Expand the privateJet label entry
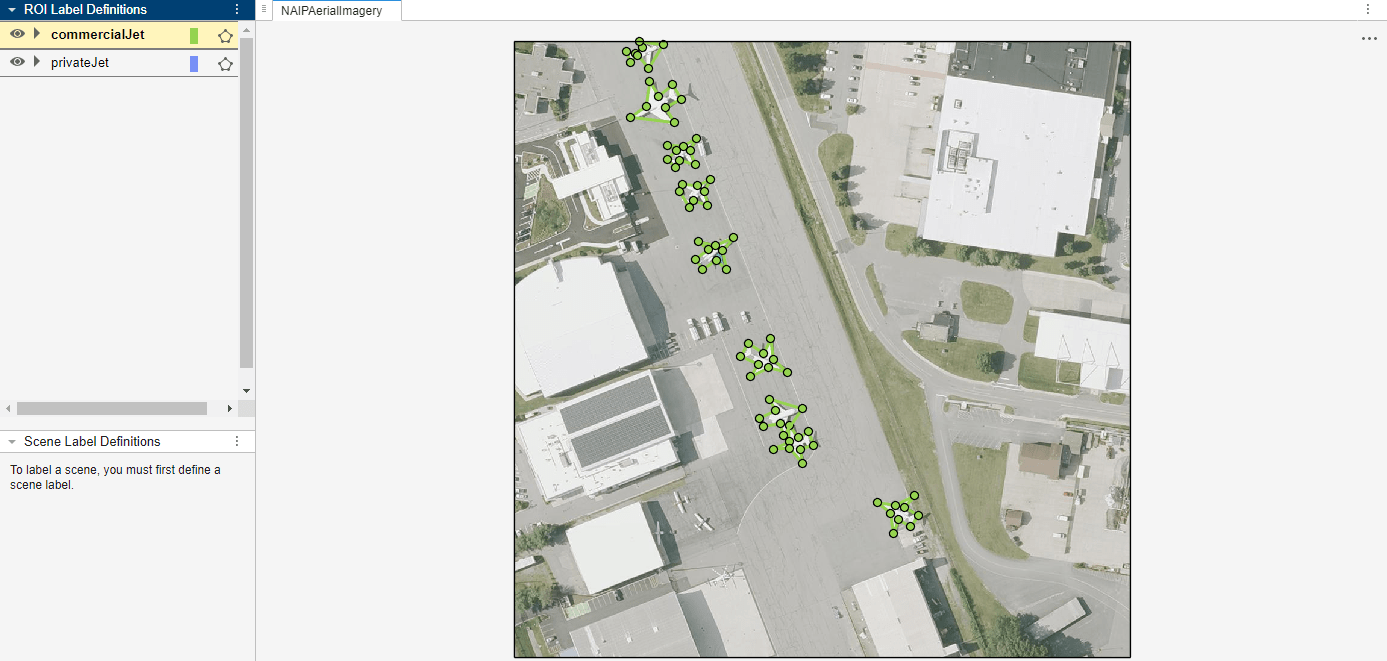 37,62
